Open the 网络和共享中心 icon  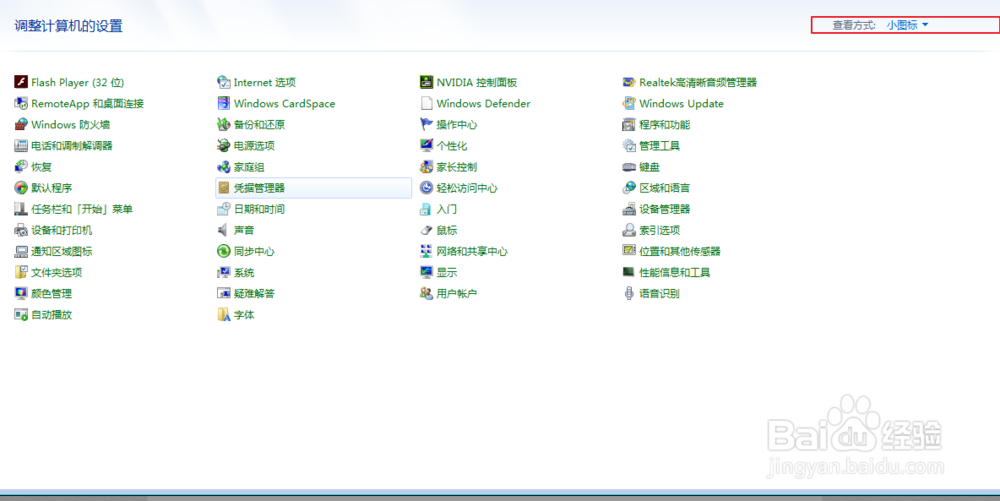pos(427,251)
